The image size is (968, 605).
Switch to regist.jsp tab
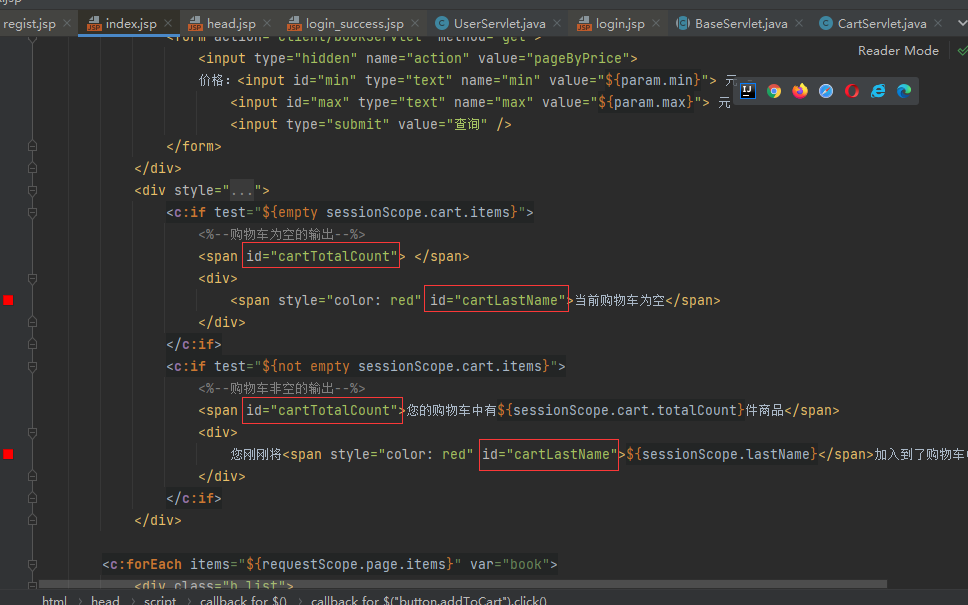(x=29, y=23)
